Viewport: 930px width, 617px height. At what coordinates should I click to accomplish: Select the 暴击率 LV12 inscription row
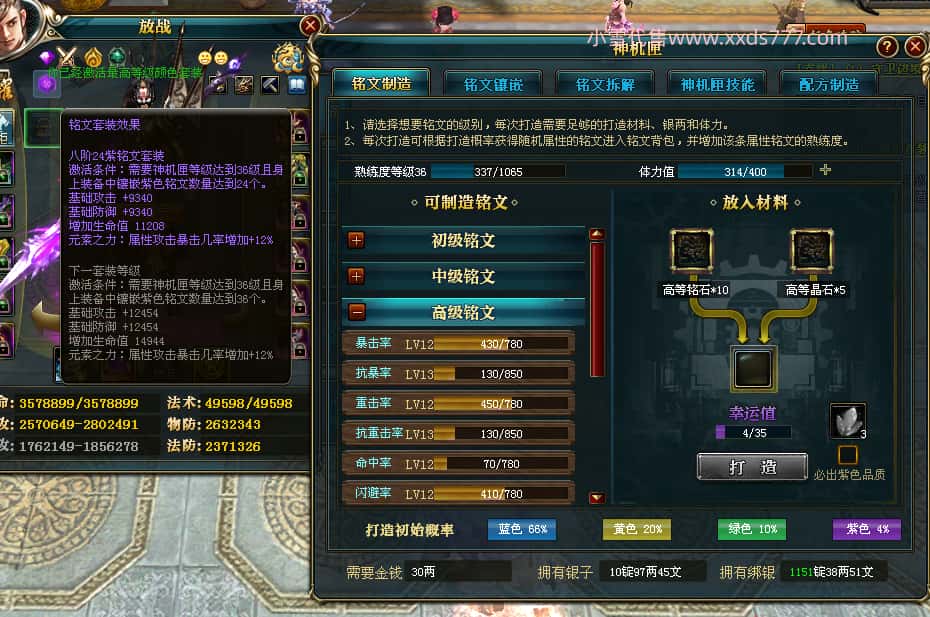(458, 344)
